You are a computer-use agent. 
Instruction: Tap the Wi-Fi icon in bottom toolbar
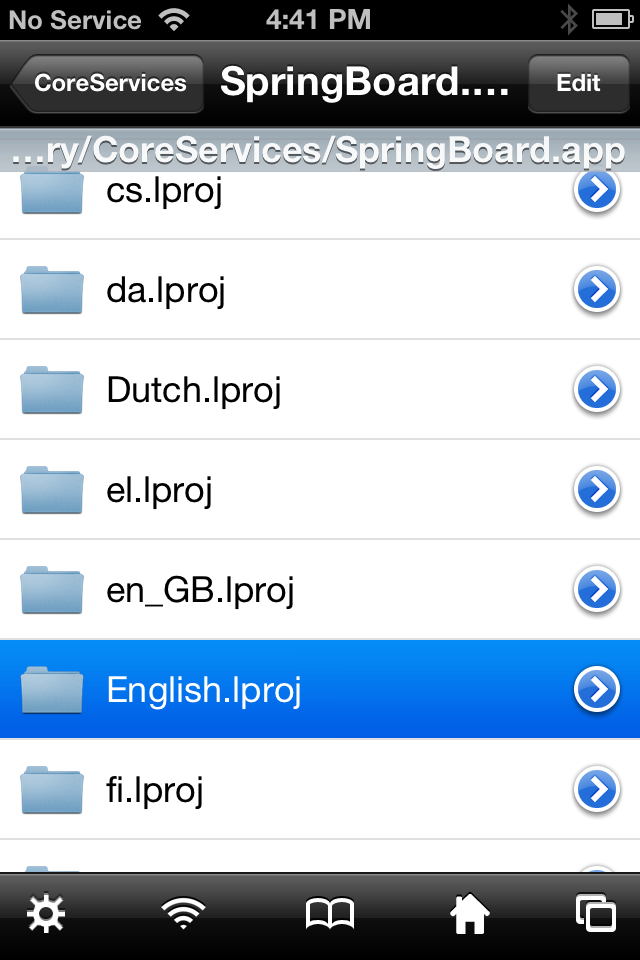(x=184, y=914)
